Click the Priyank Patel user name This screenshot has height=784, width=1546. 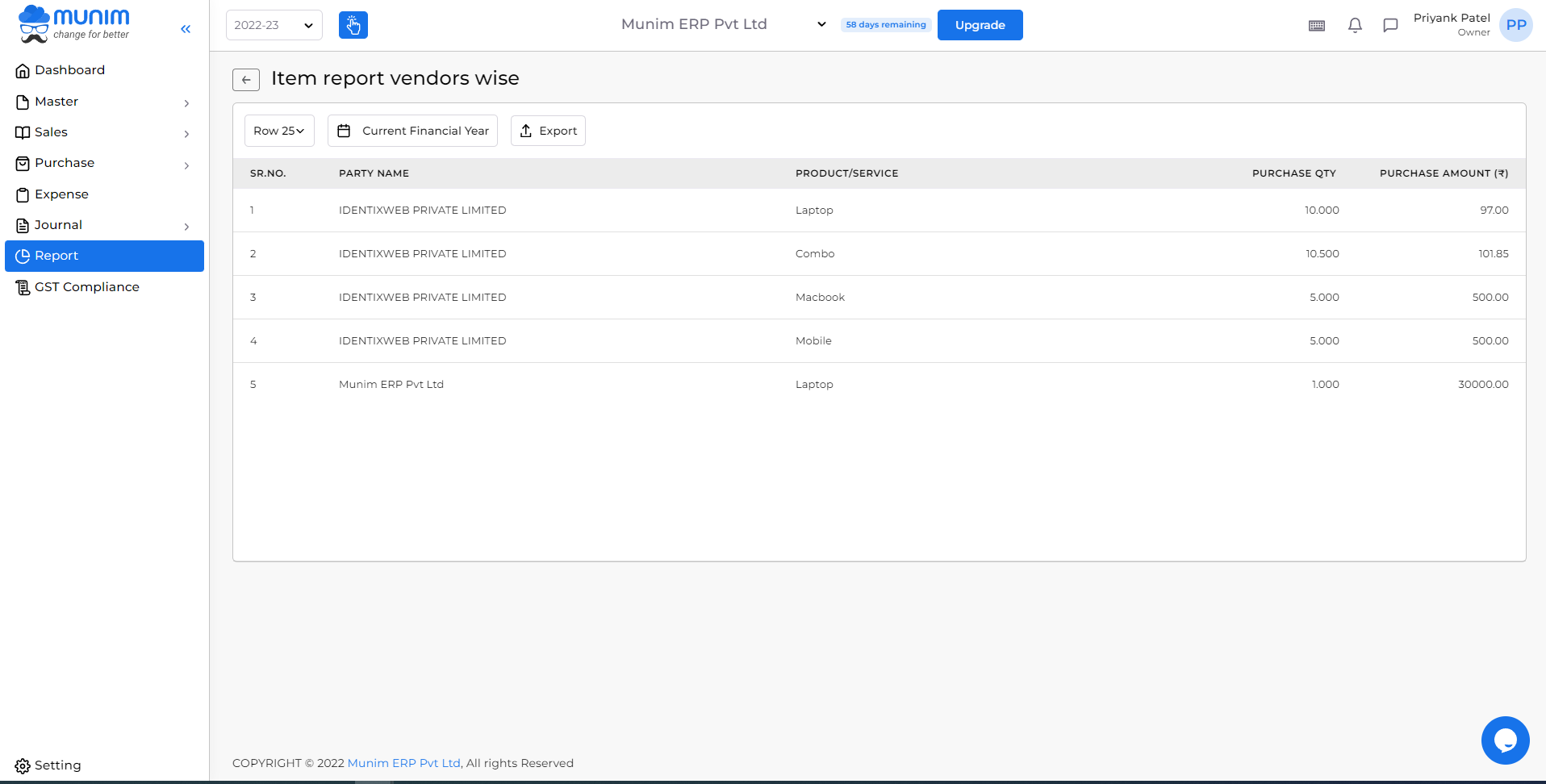tap(1452, 18)
